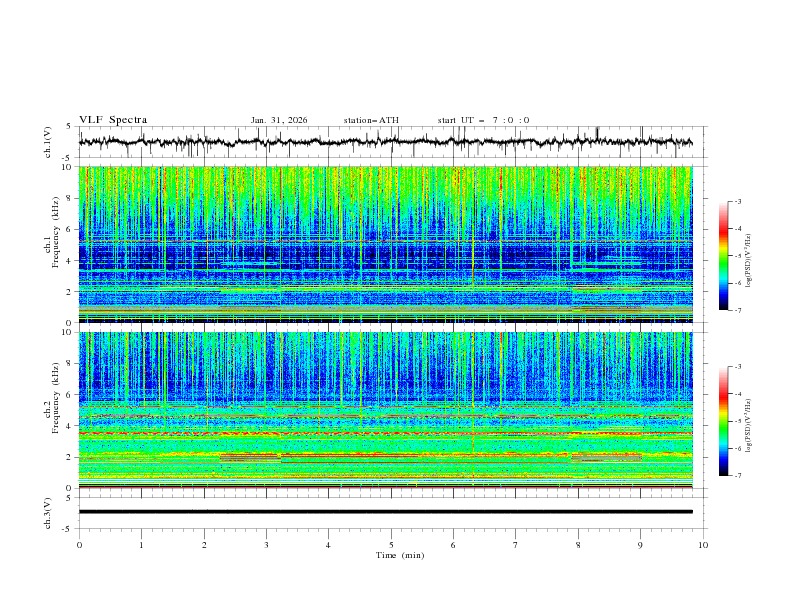Click time axis tick label "3"
Image resolution: width=792 pixels, height=612 pixels.
coord(266,545)
